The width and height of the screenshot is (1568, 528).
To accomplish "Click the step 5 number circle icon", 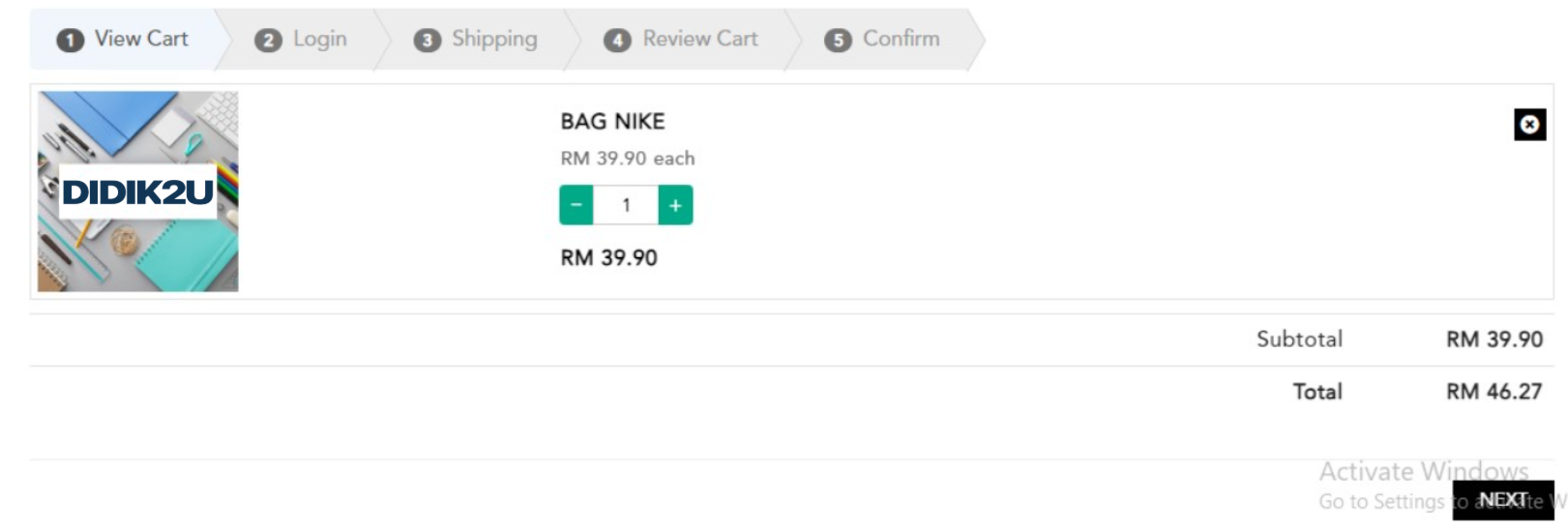I will (x=838, y=40).
